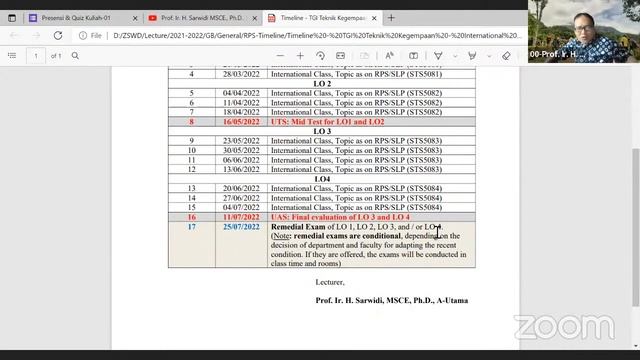Click the date 20/06/2022 cell
The width and height of the screenshot is (640, 360).
click(x=241, y=188)
